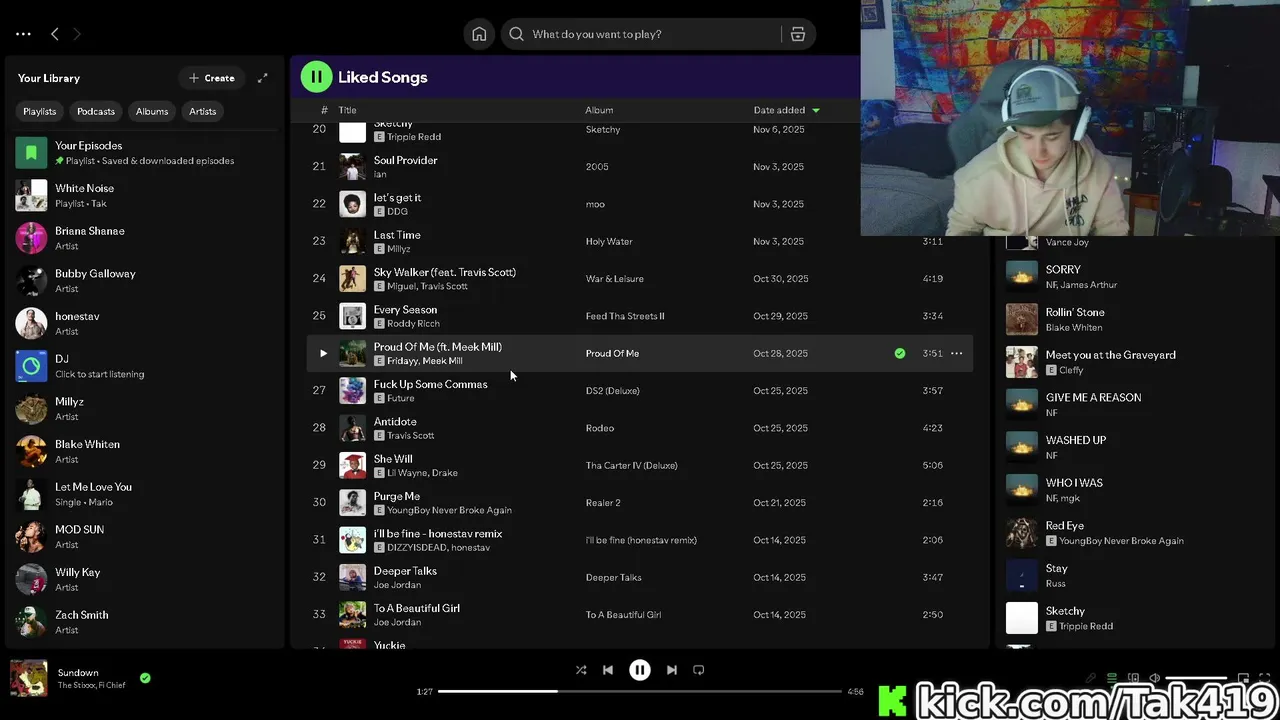
Task: Toggle shuffle playback
Action: point(581,670)
